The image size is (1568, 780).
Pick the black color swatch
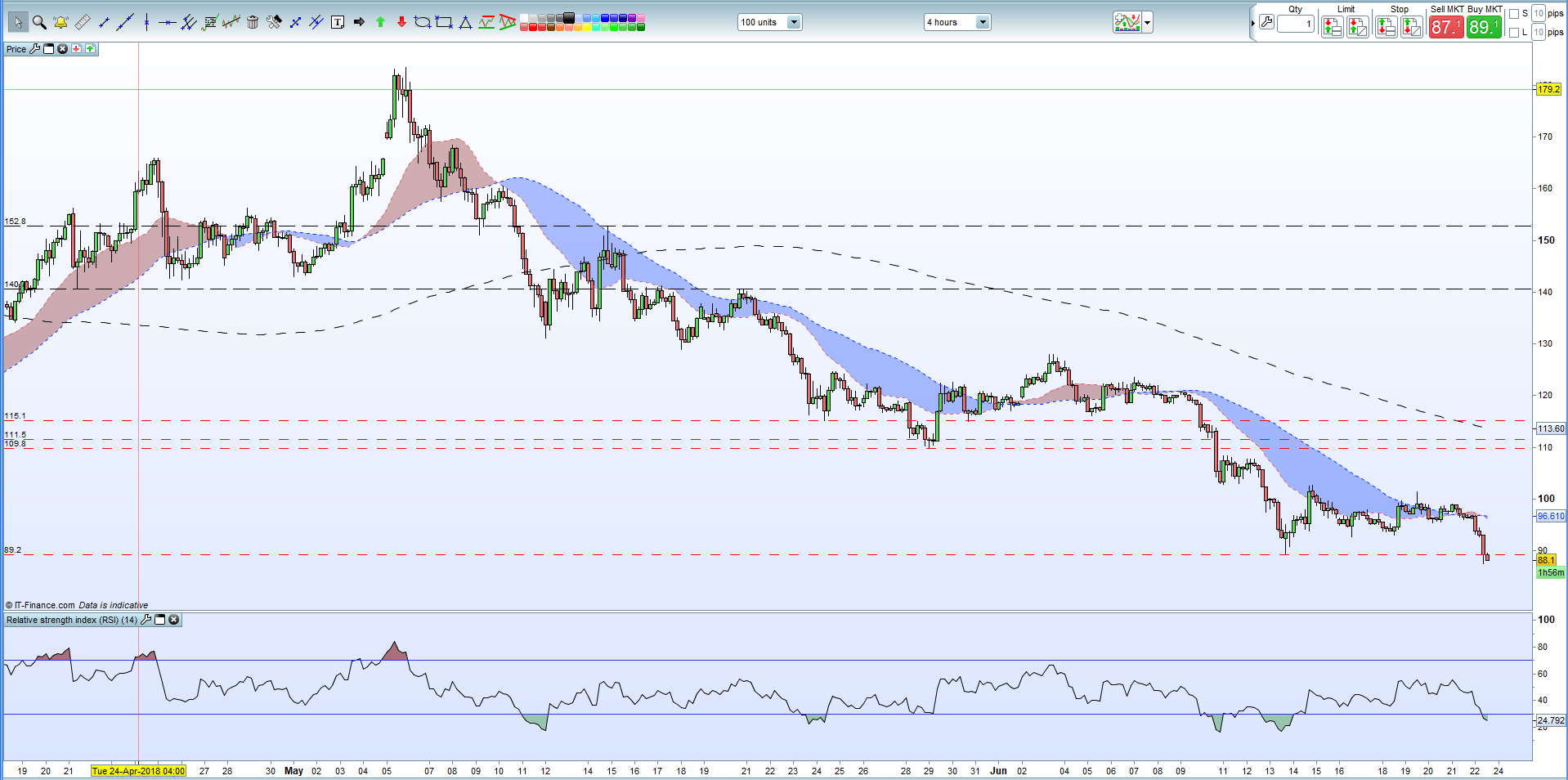(x=569, y=17)
